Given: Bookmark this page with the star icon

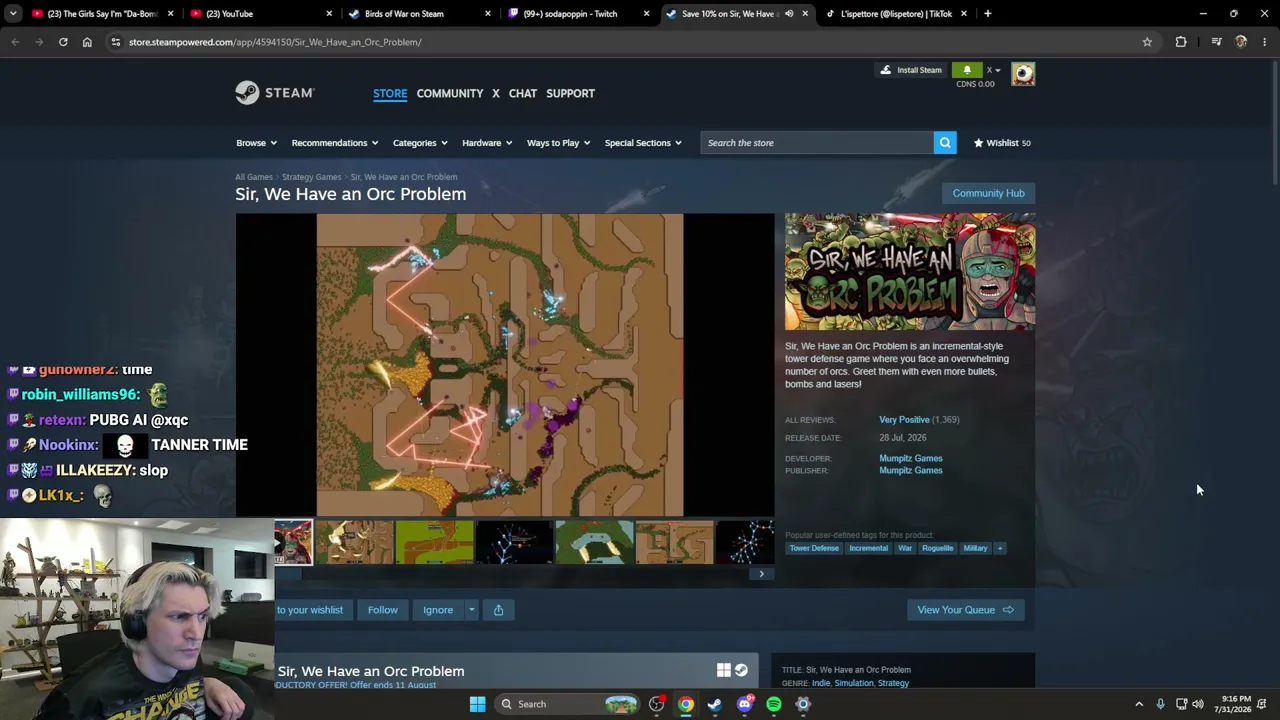Looking at the screenshot, I should (1147, 42).
